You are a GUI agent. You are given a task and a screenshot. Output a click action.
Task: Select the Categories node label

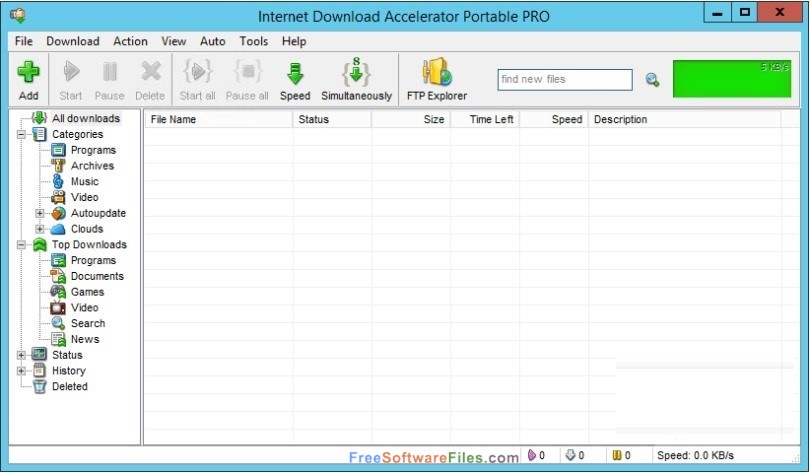[x=77, y=134]
